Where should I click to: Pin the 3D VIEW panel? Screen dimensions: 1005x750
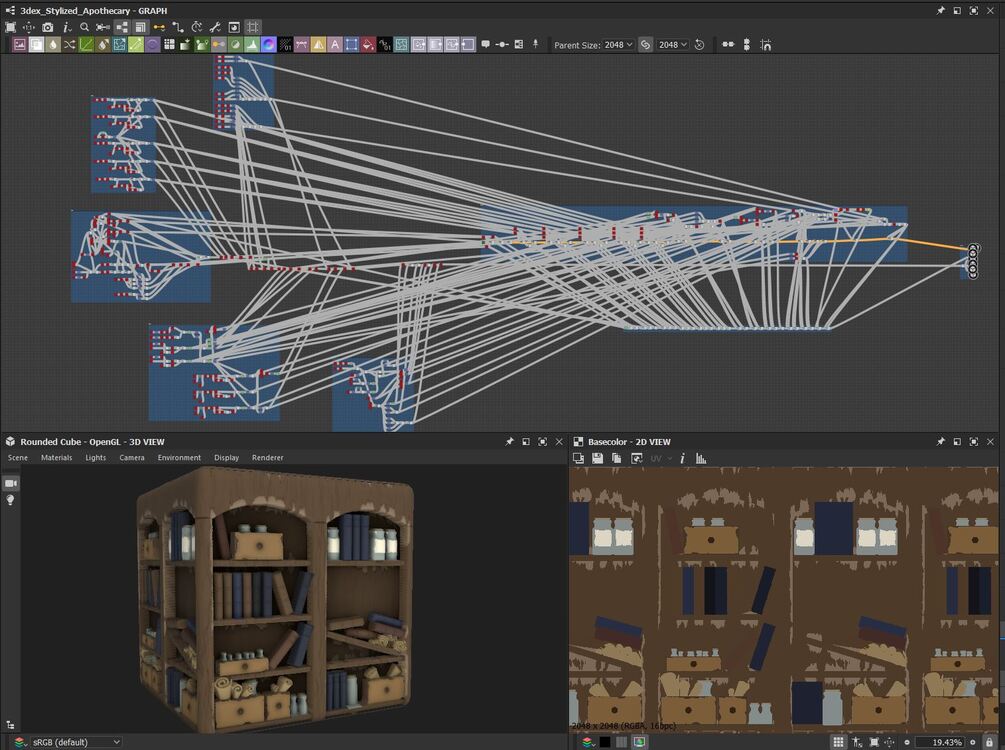tap(510, 442)
